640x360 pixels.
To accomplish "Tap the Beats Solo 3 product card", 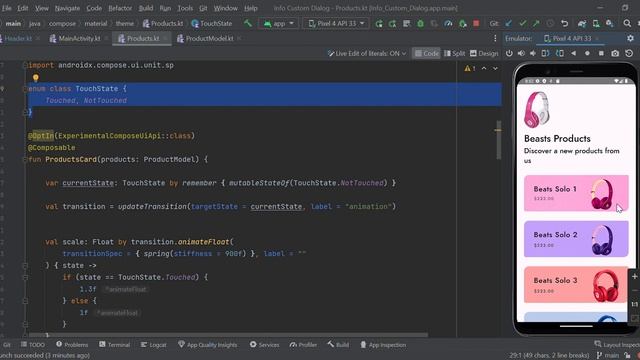I will pyautogui.click(x=576, y=284).
